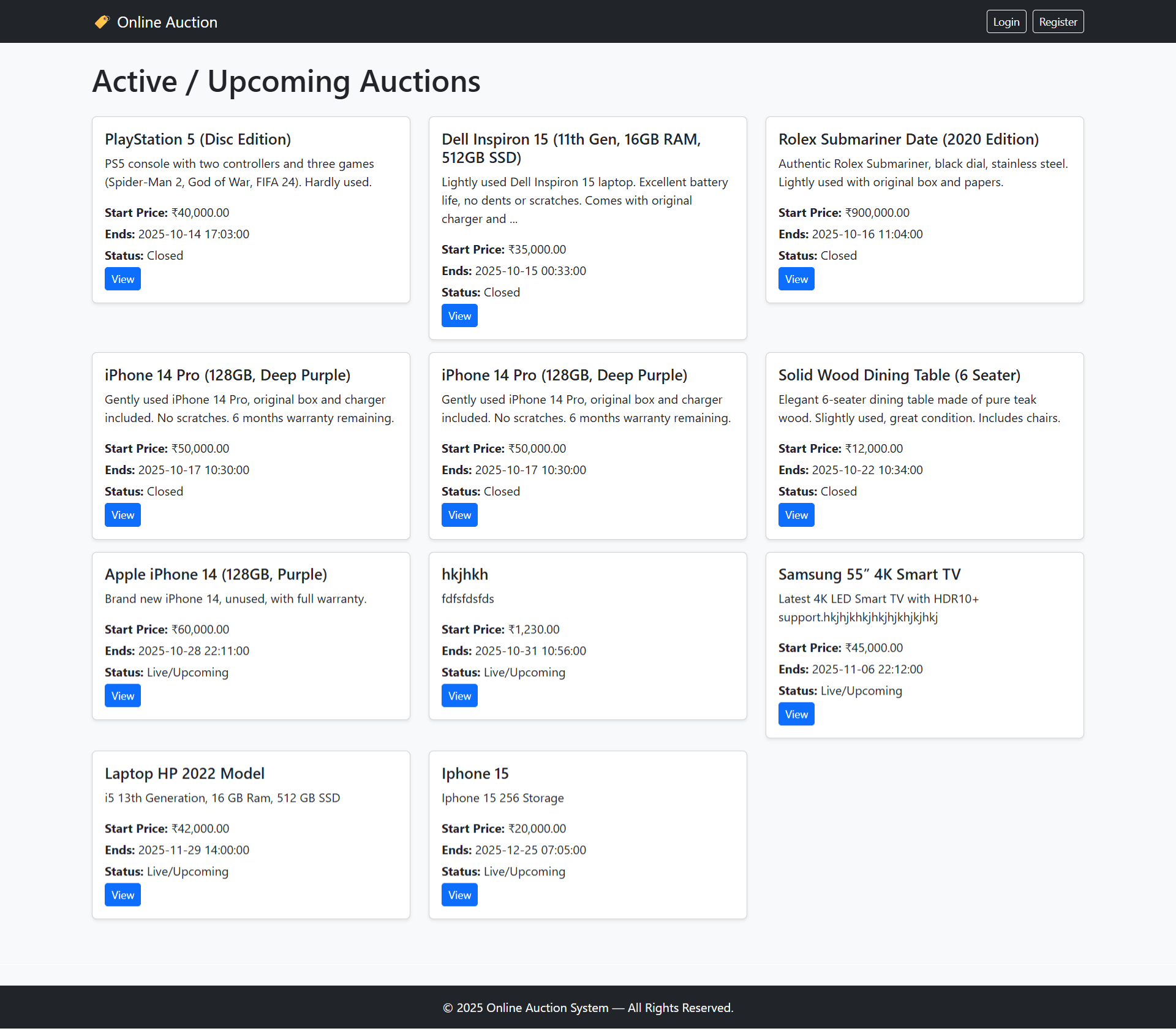Image resolution: width=1176 pixels, height=1031 pixels.
Task: View the Rolex Submariner Date auction
Action: coord(796,279)
